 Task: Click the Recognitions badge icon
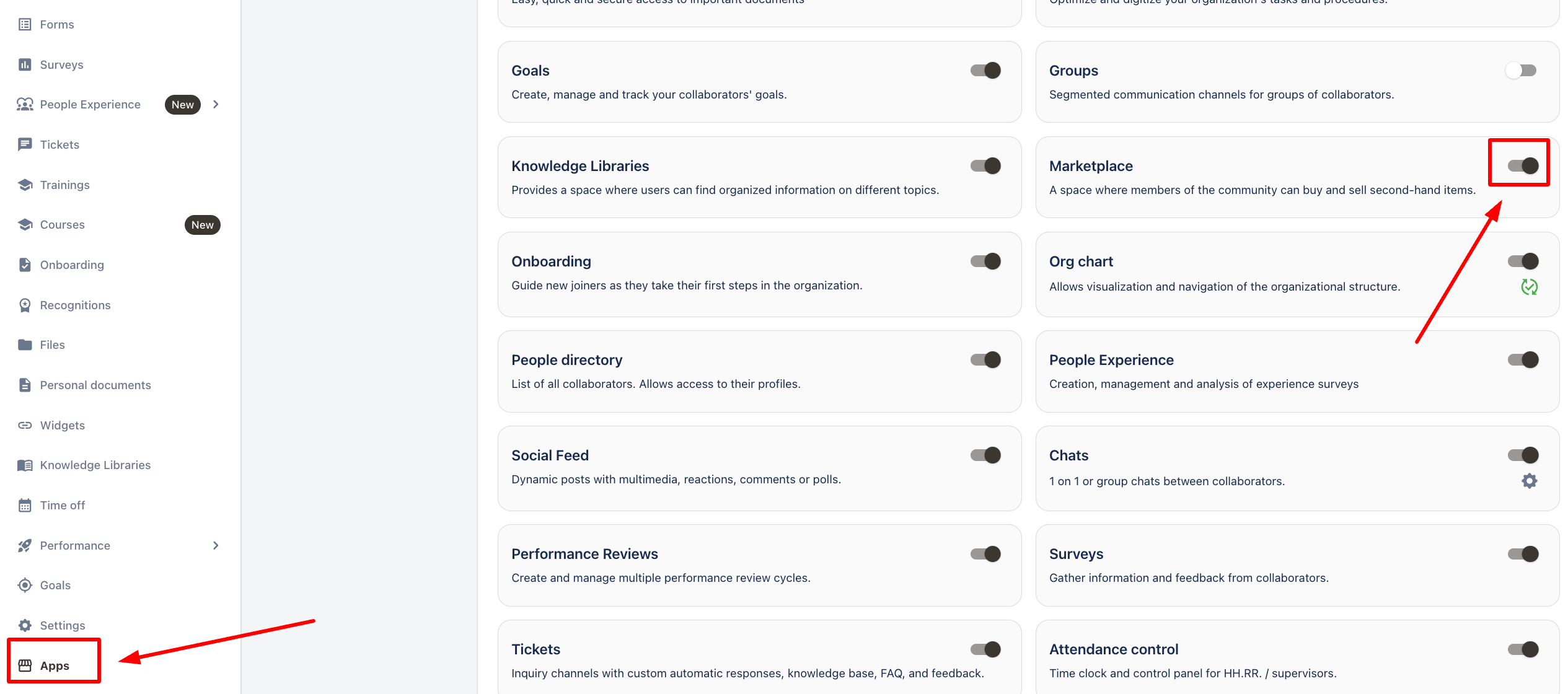point(25,305)
